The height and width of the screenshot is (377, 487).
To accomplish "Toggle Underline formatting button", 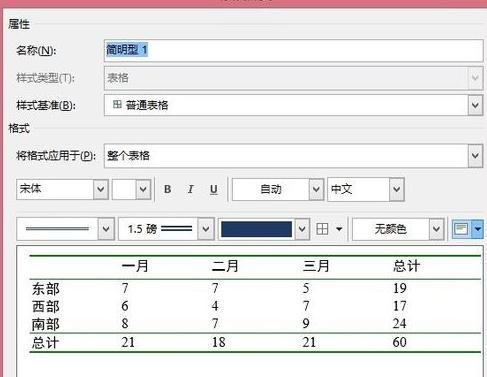I will [214, 189].
